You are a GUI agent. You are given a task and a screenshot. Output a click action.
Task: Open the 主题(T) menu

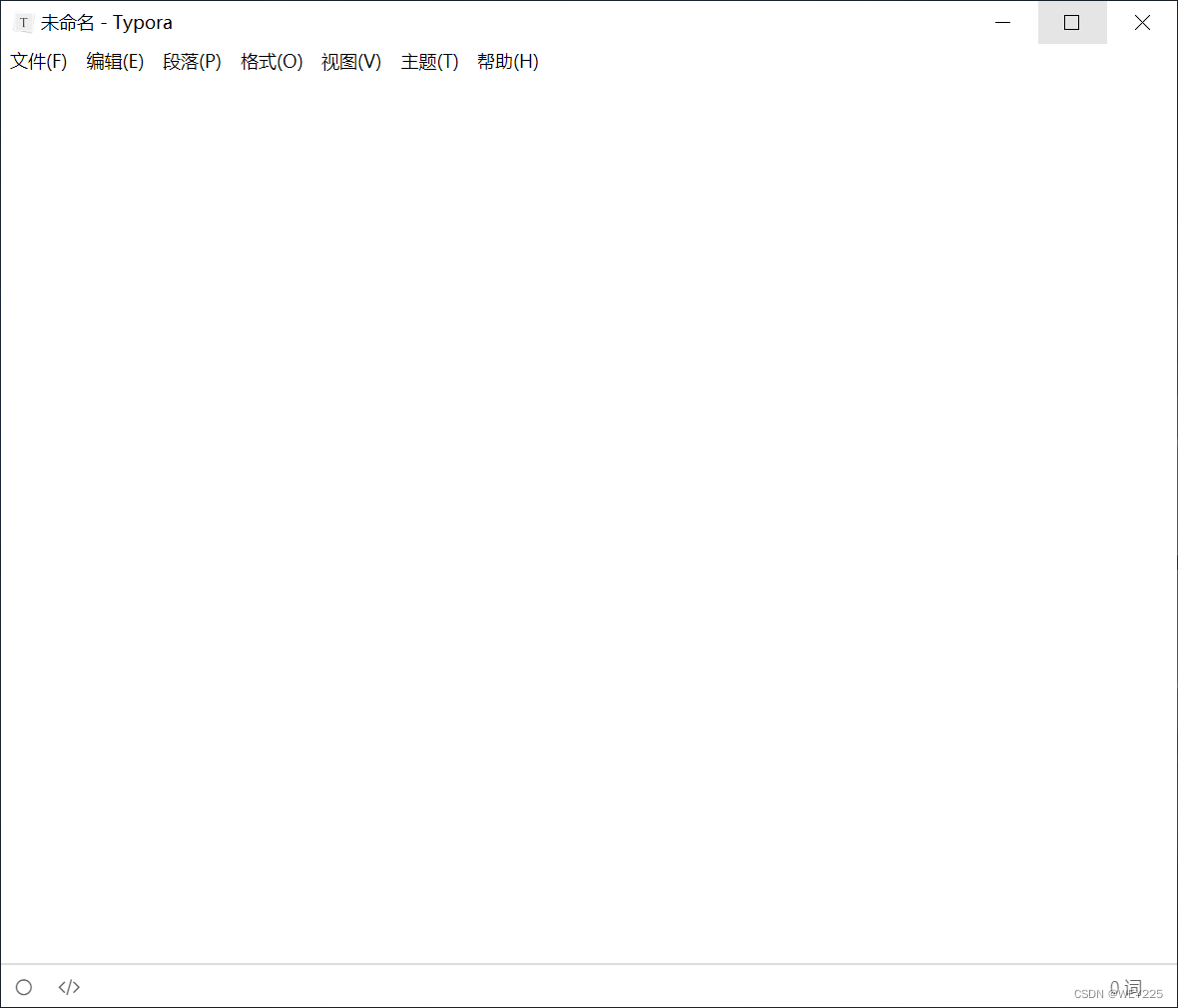pyautogui.click(x=428, y=61)
